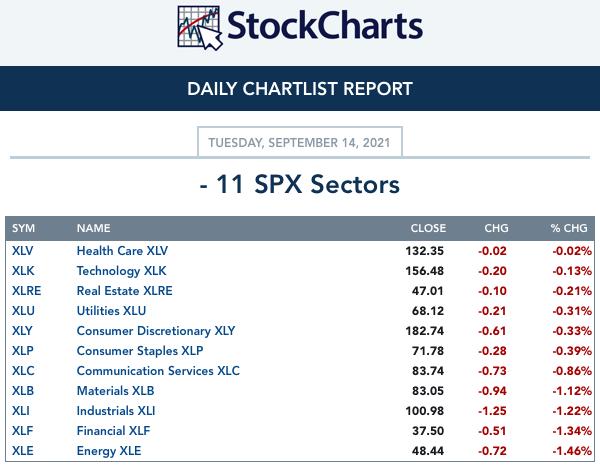Image resolution: width=600 pixels, height=467 pixels.
Task: Open the Health Care XLV link
Action: click(122, 251)
